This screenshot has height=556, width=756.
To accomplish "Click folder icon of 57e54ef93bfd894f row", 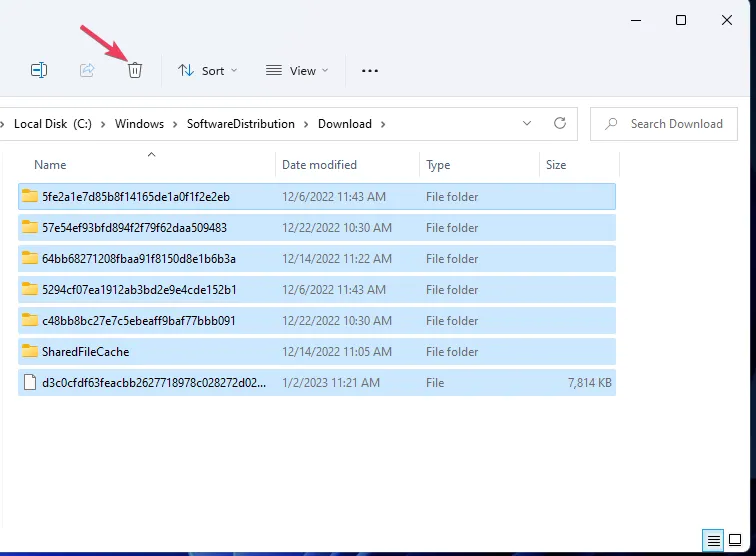I will pyautogui.click(x=30, y=227).
